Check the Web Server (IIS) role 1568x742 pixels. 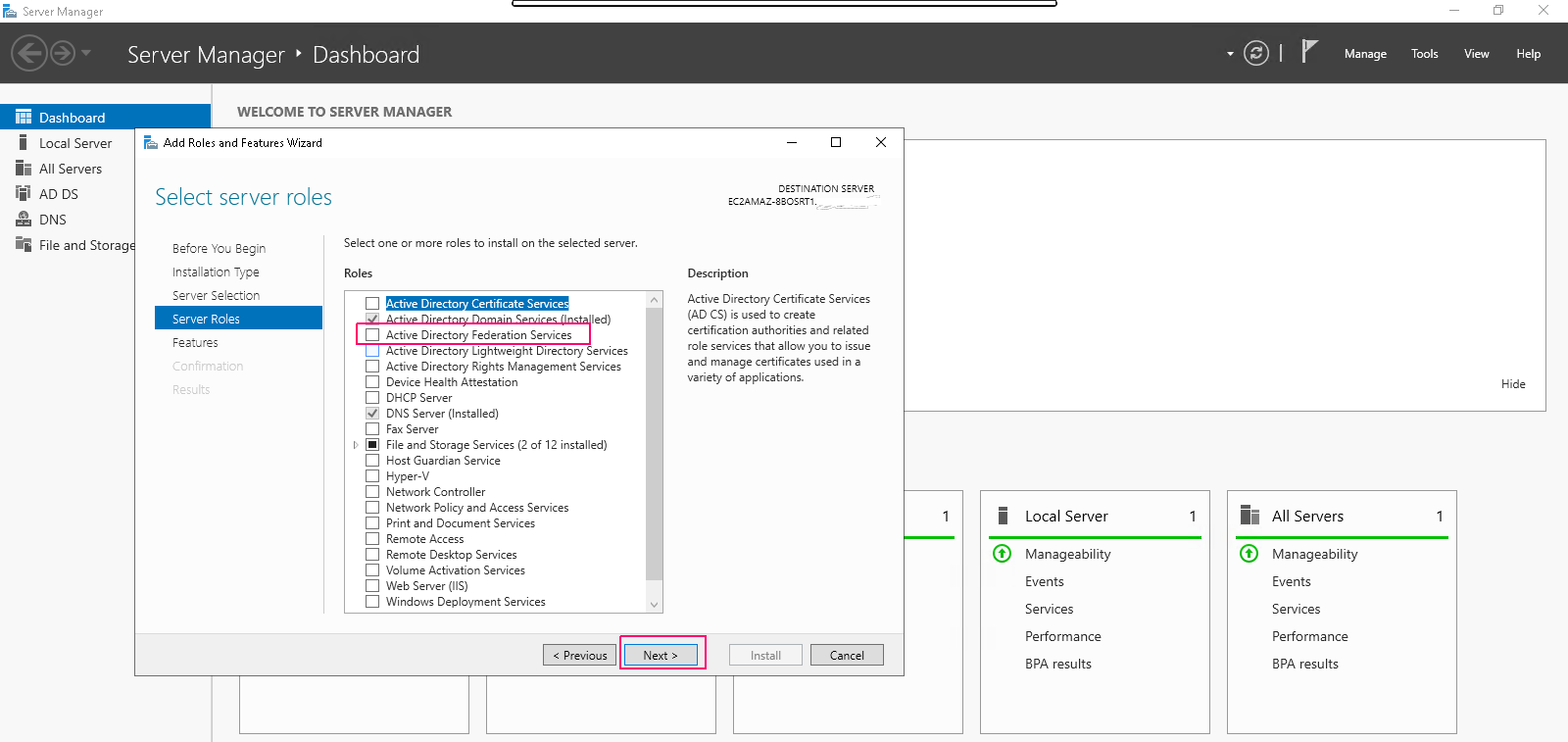point(372,586)
